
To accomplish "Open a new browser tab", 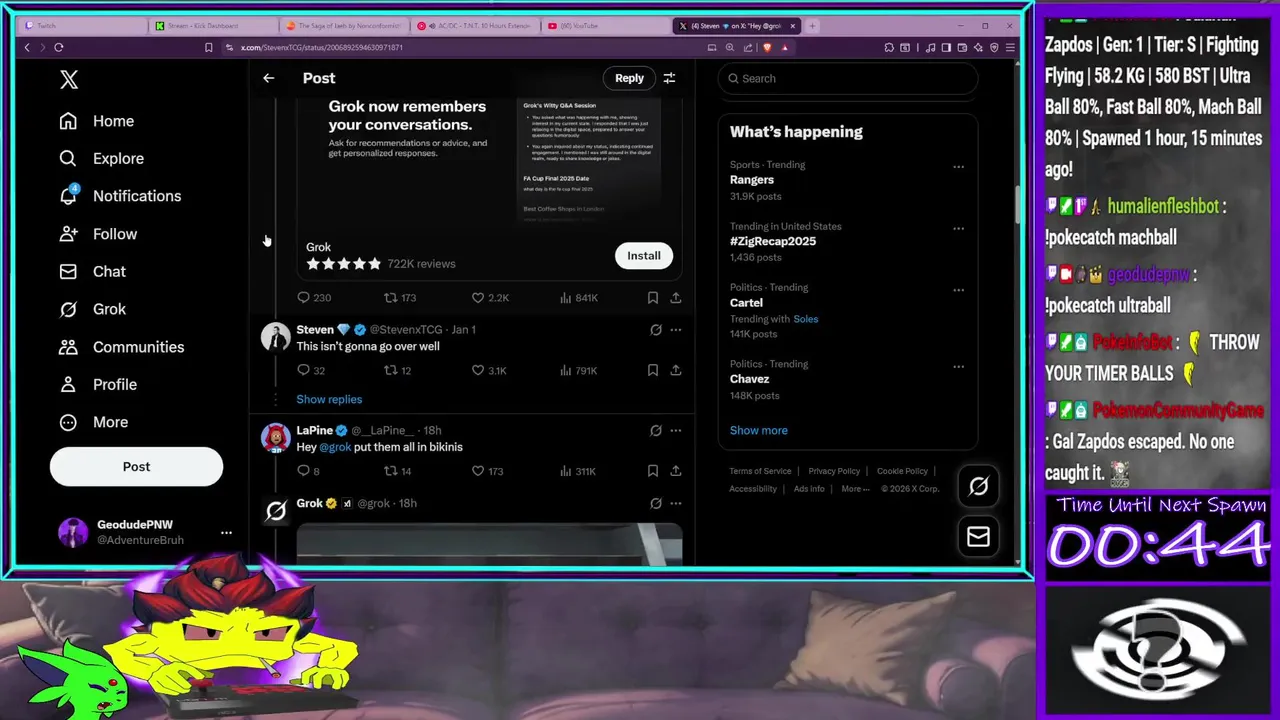I will pyautogui.click(x=812, y=26).
